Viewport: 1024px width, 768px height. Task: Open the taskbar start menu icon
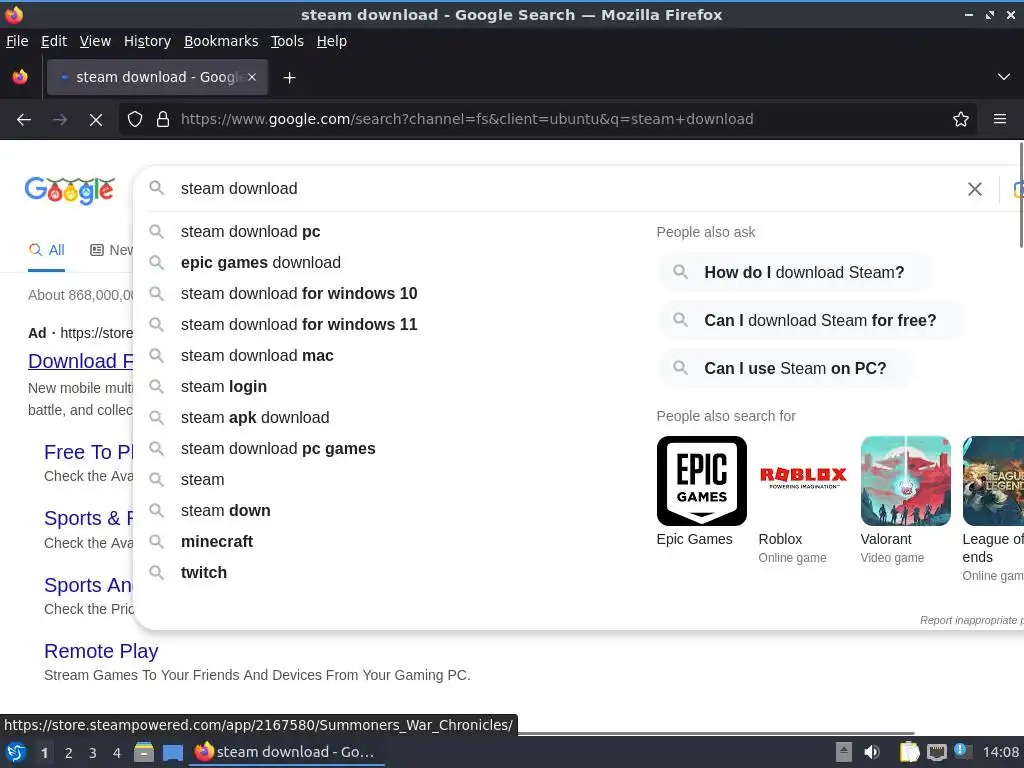(x=16, y=752)
